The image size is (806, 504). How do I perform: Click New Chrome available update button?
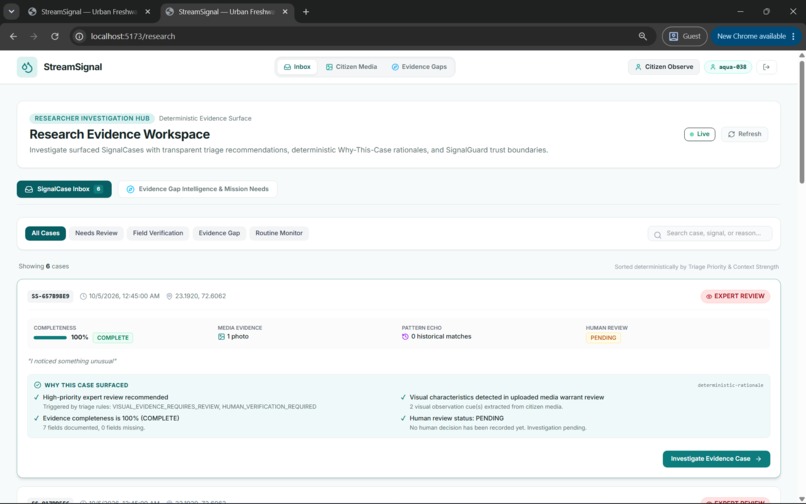click(x=756, y=37)
